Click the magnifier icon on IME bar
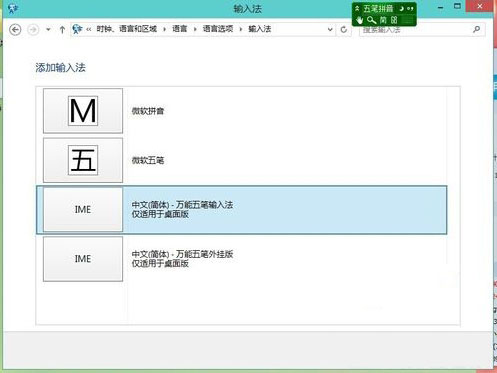Screen dimensions: 497x373 371,20
